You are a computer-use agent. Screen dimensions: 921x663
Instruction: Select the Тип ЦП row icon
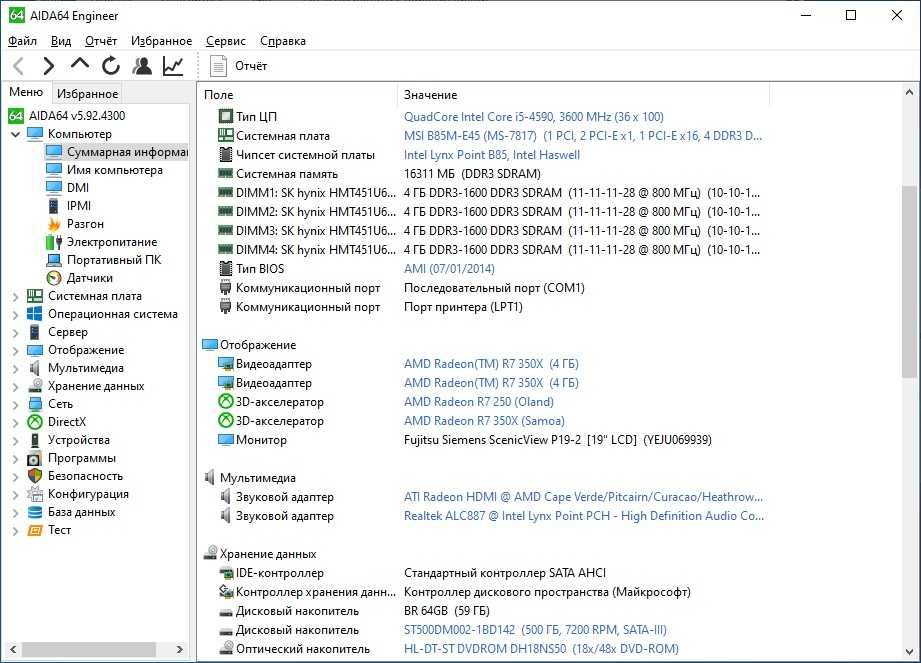tap(226, 116)
